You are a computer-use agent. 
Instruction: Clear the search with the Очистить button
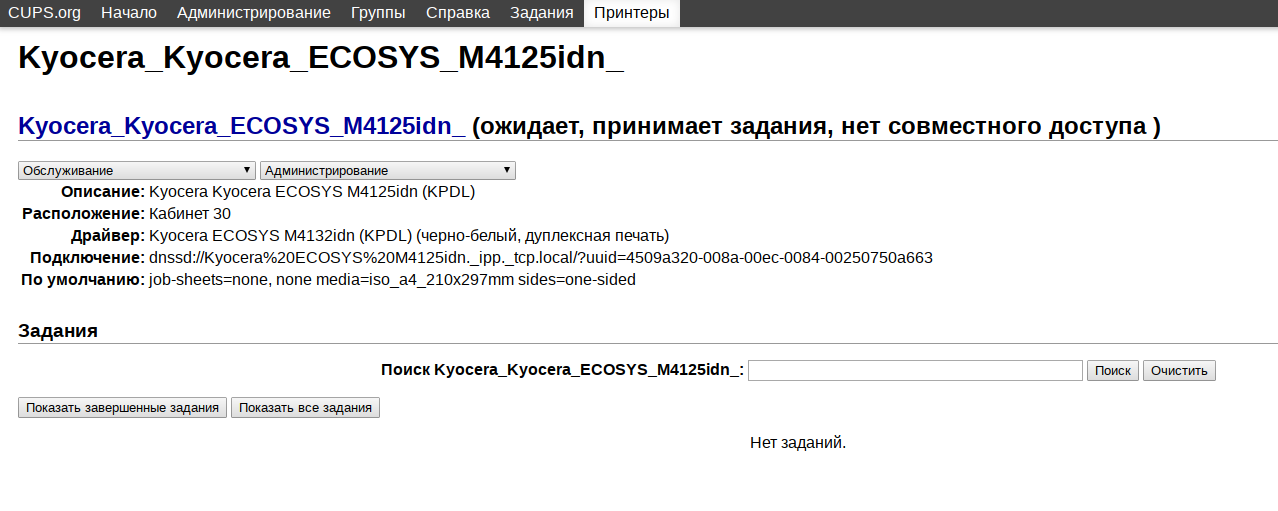[x=1180, y=370]
